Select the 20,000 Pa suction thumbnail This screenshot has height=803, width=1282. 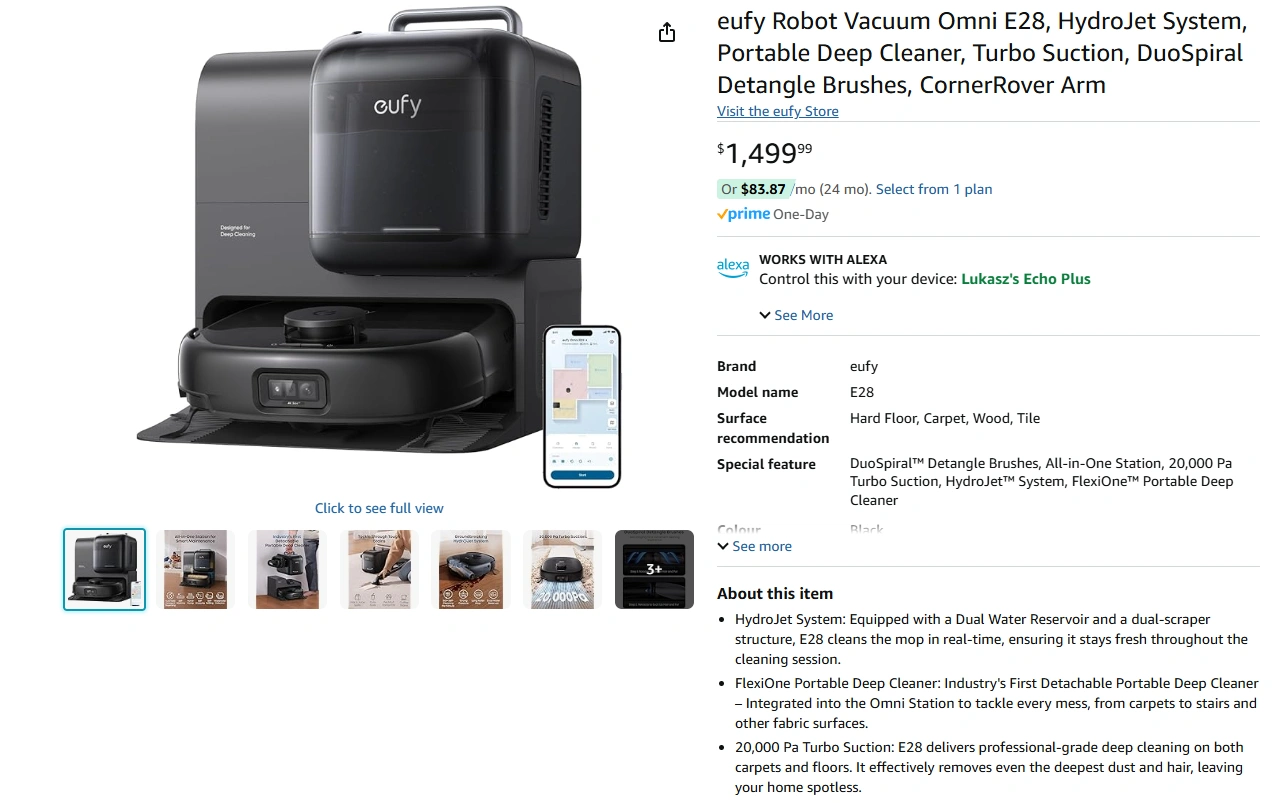tap(562, 569)
